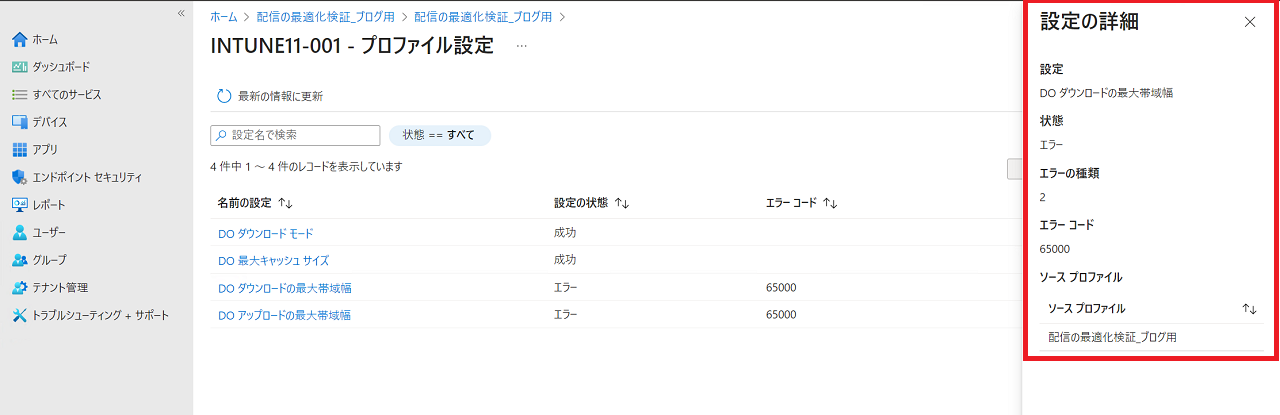Sort the ソース プロファイル column in details
This screenshot has width=1280, height=415.
tap(1249, 309)
